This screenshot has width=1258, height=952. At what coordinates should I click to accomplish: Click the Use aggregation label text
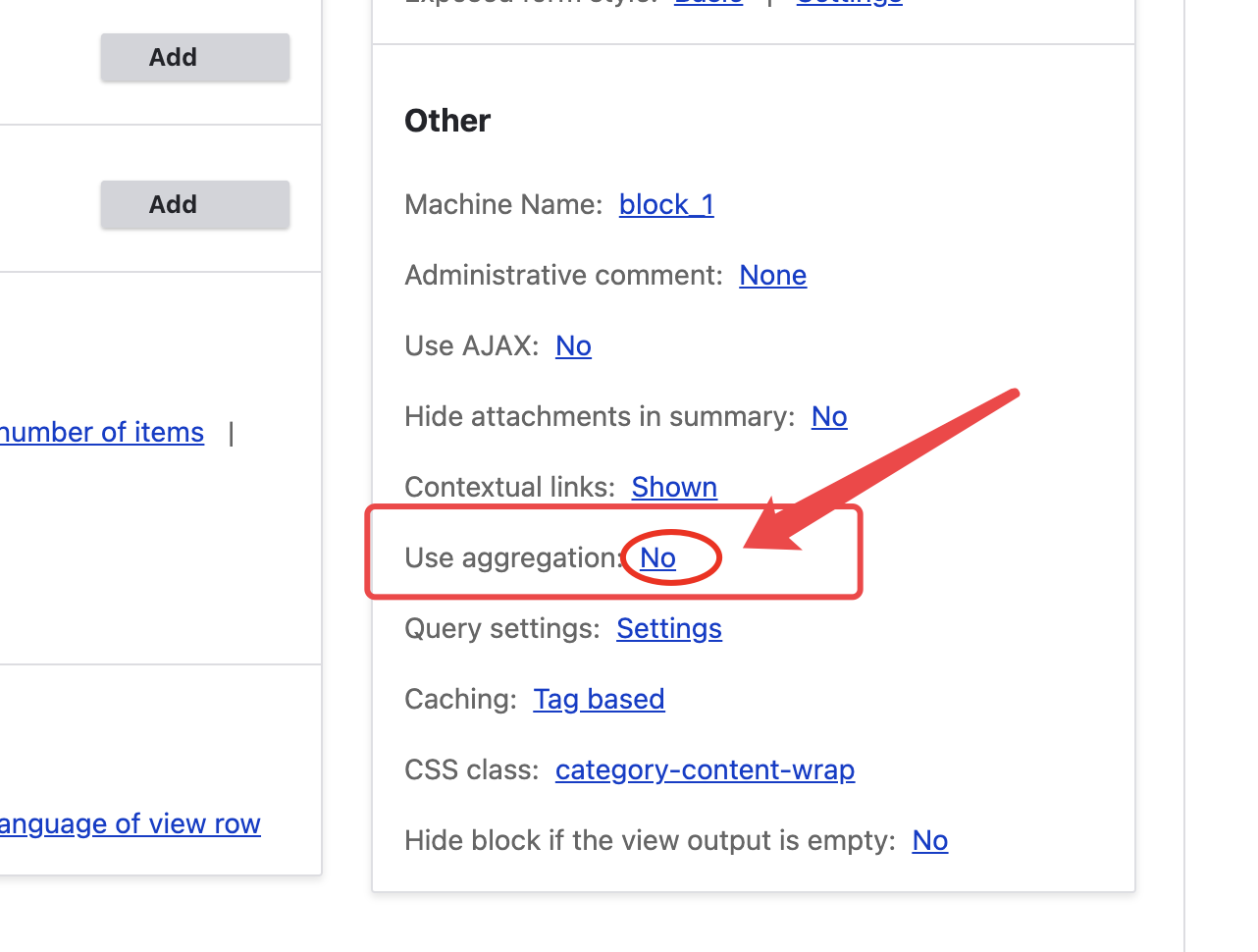(x=510, y=557)
